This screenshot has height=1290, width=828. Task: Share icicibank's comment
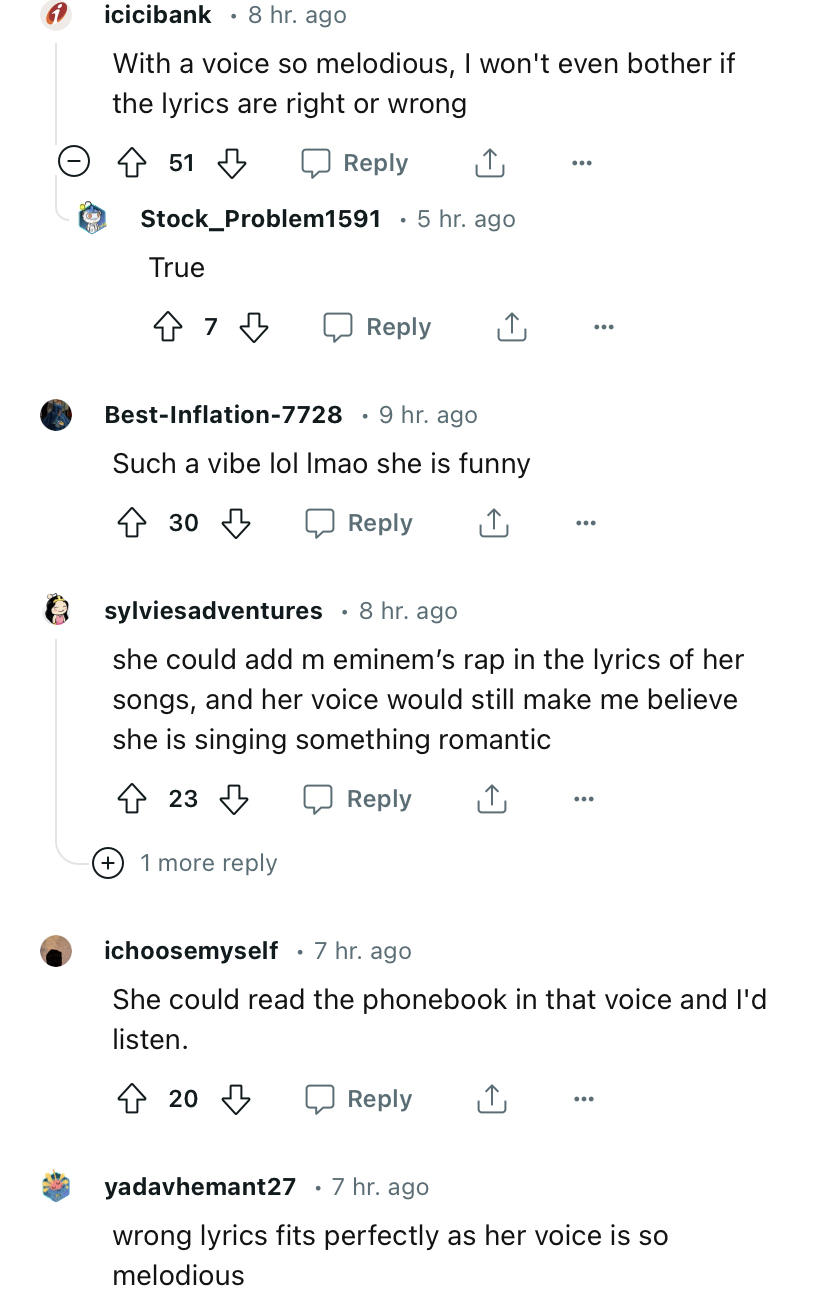pyautogui.click(x=489, y=163)
